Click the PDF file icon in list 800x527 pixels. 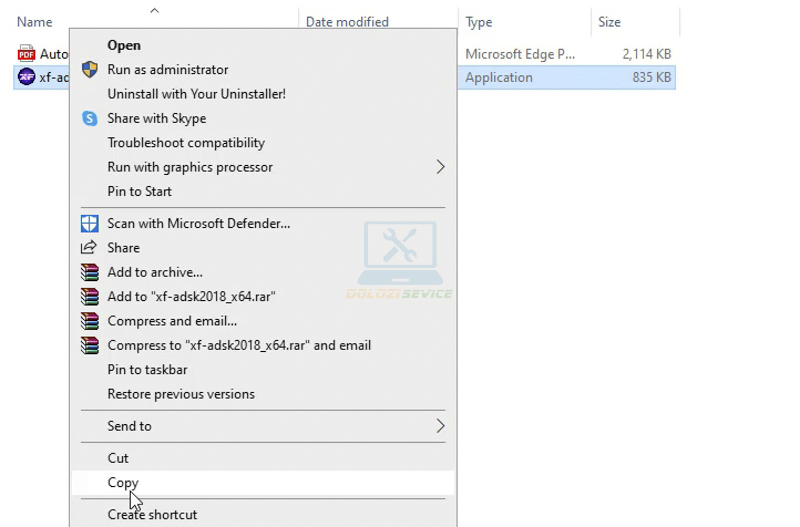[26, 54]
